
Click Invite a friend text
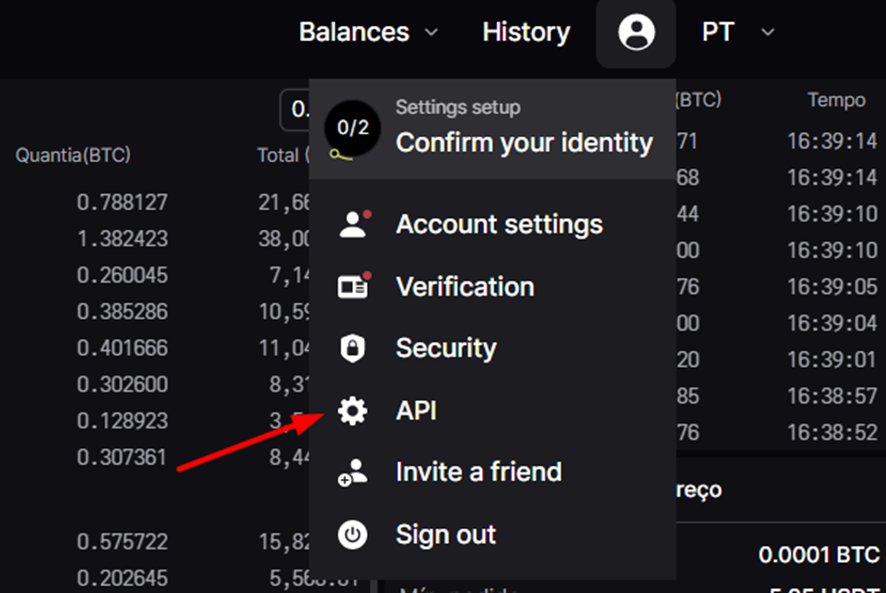click(x=479, y=472)
